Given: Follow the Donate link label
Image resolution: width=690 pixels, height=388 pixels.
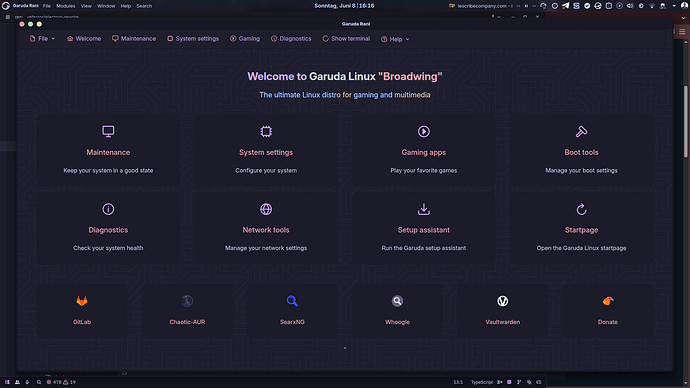Looking at the screenshot, I should pos(608,322).
